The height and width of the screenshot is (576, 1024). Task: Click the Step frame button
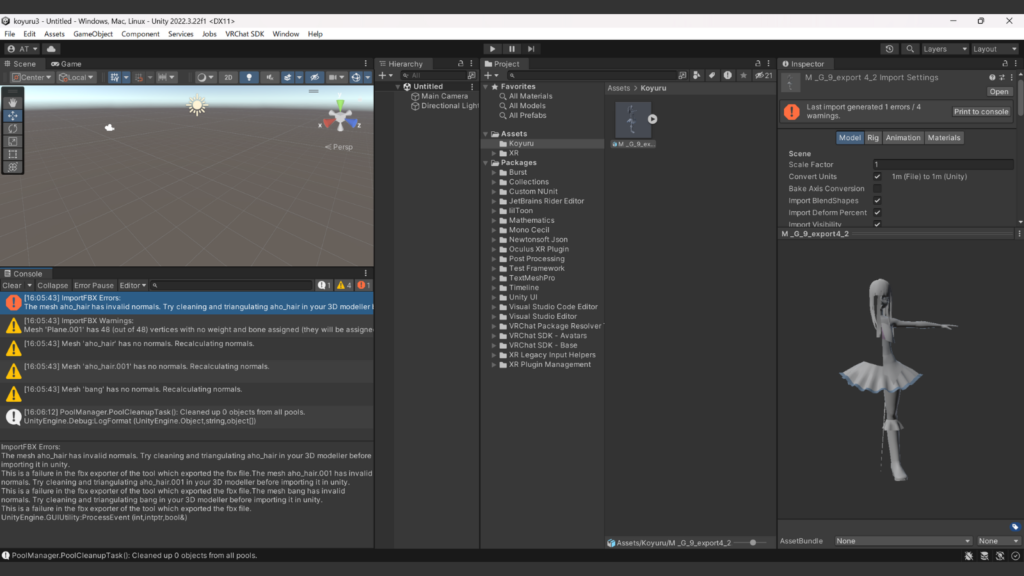(x=531, y=49)
